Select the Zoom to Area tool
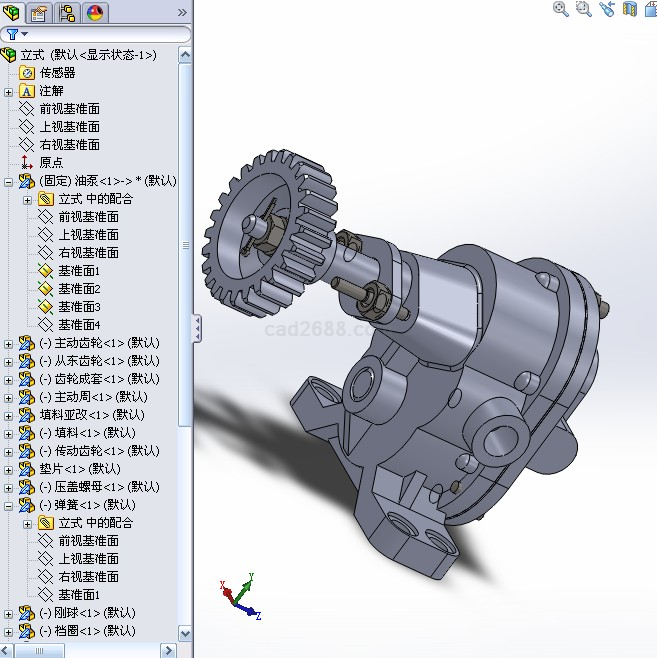 [x=584, y=9]
